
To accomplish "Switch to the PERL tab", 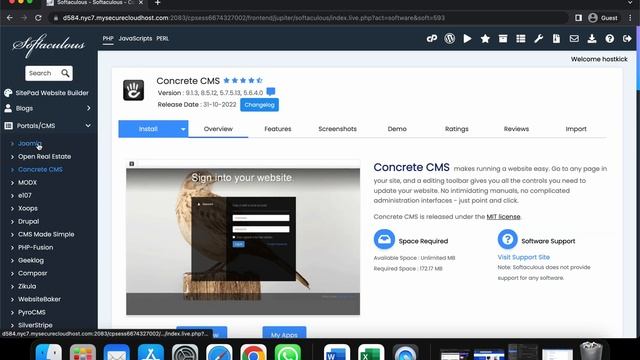I will click(x=162, y=38).
